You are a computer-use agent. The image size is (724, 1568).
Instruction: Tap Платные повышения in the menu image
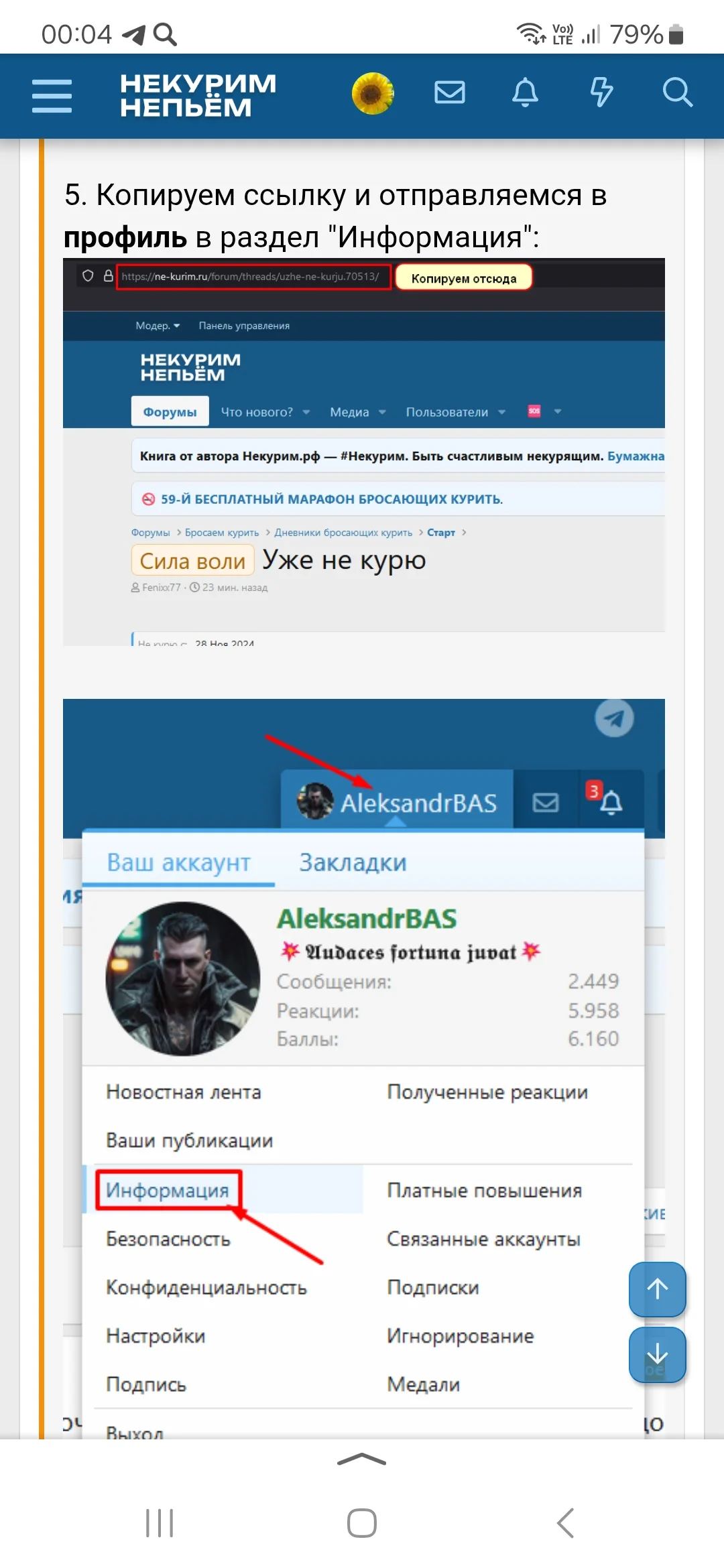coord(485,1190)
